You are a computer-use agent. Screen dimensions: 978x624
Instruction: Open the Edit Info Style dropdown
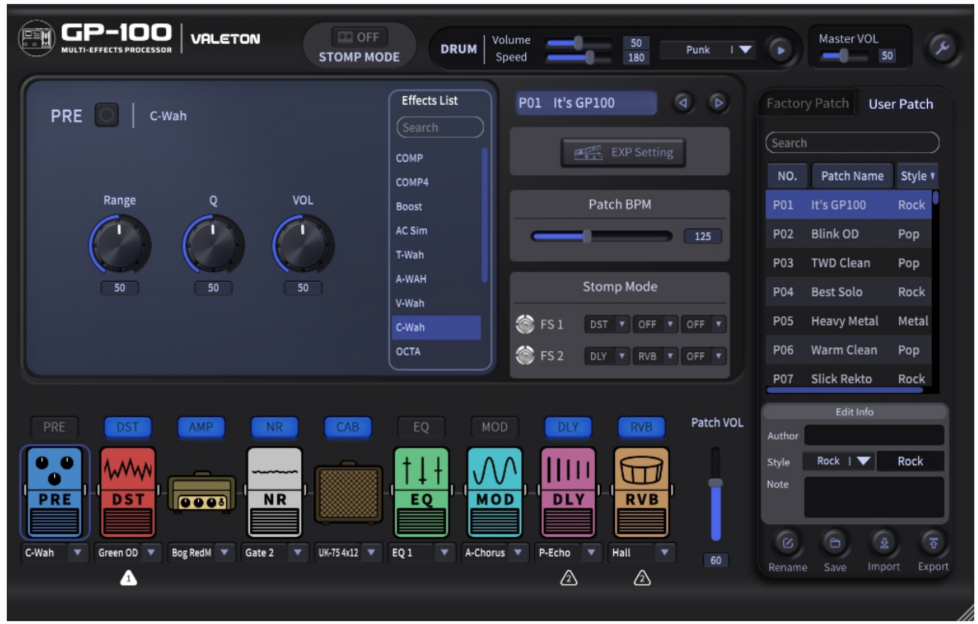837,461
